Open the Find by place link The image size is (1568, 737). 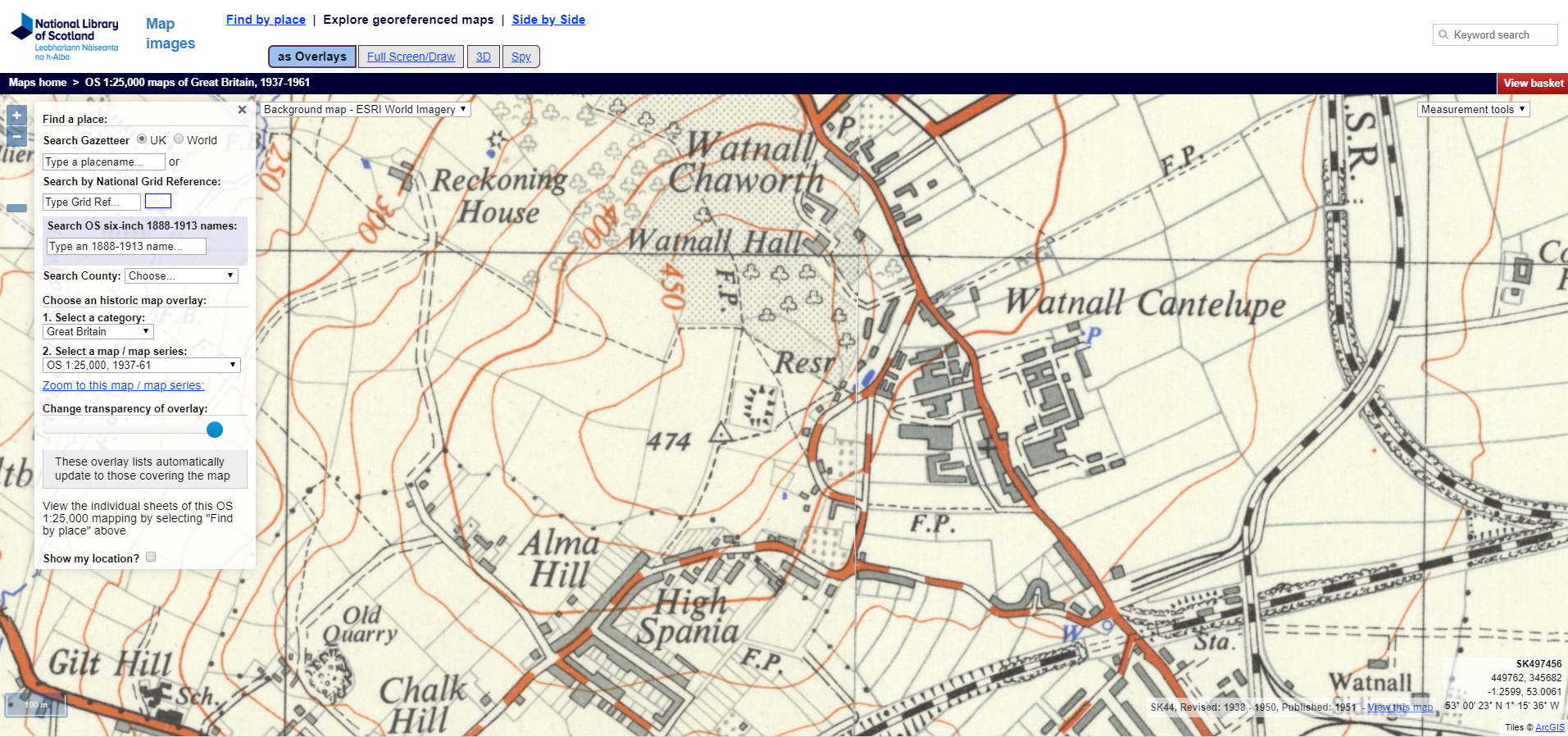pos(266,20)
